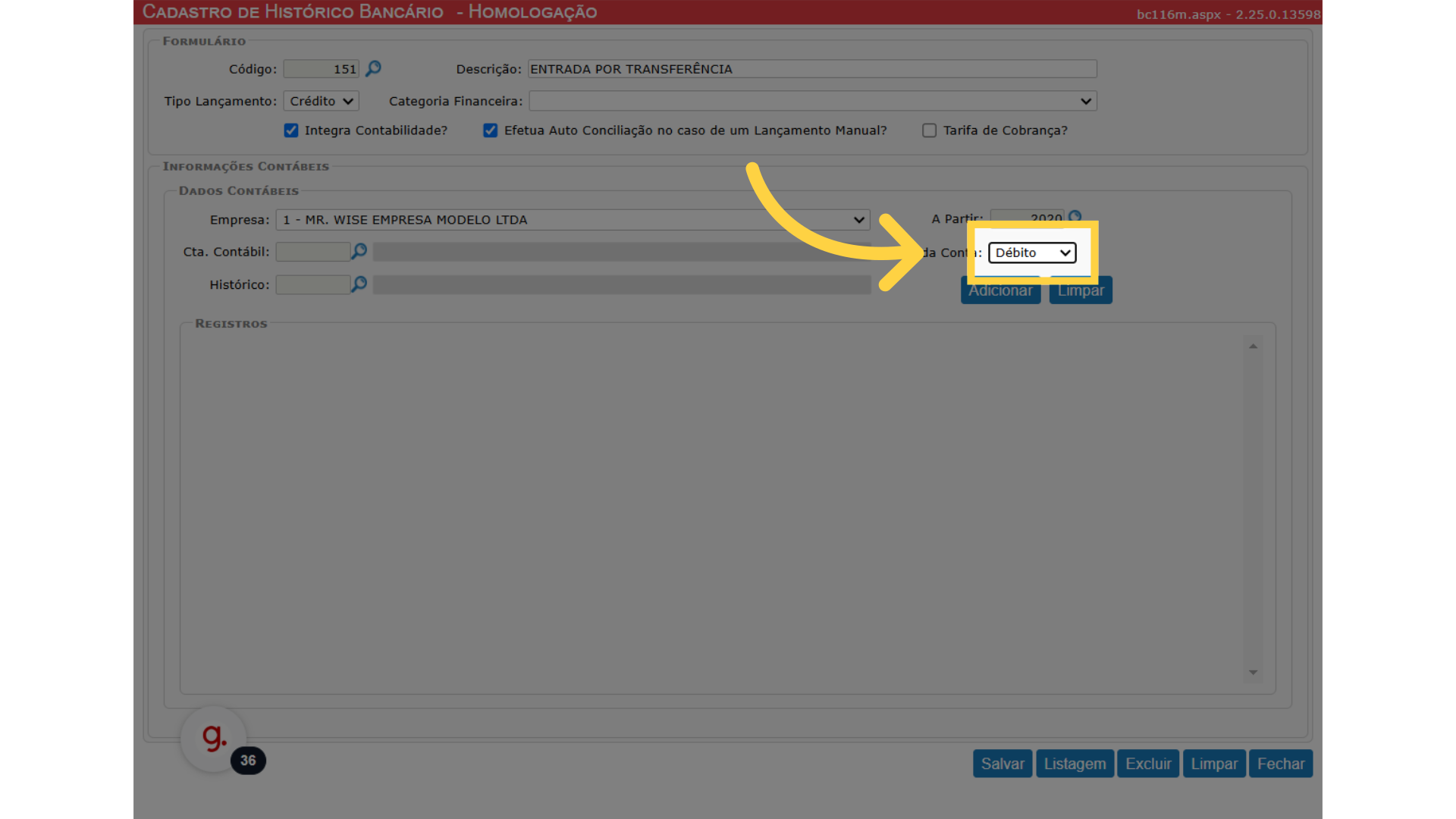Click into the Descrição text field
This screenshot has height=819, width=1456.
pyautogui.click(x=811, y=69)
